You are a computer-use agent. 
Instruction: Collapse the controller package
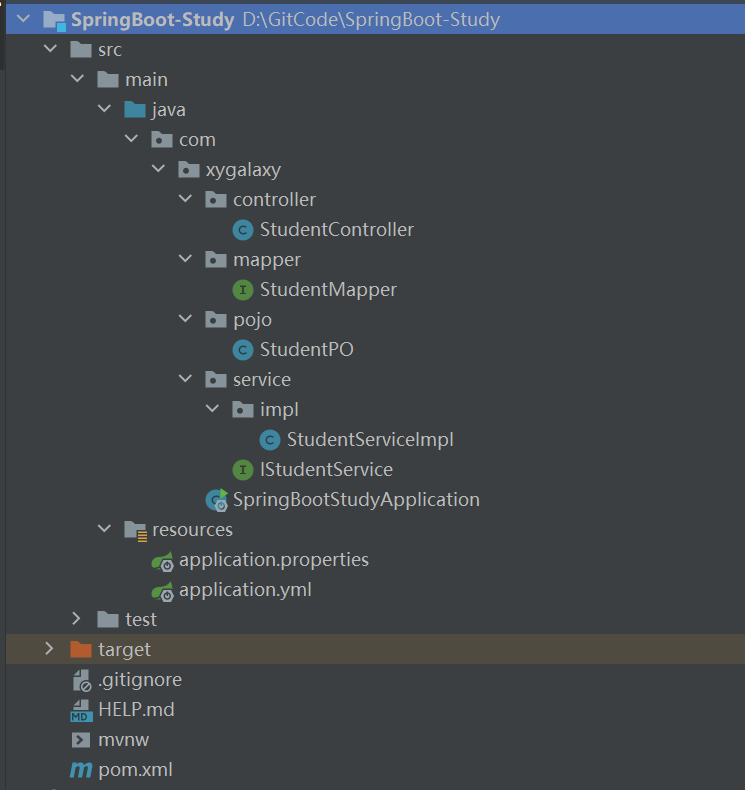click(184, 200)
